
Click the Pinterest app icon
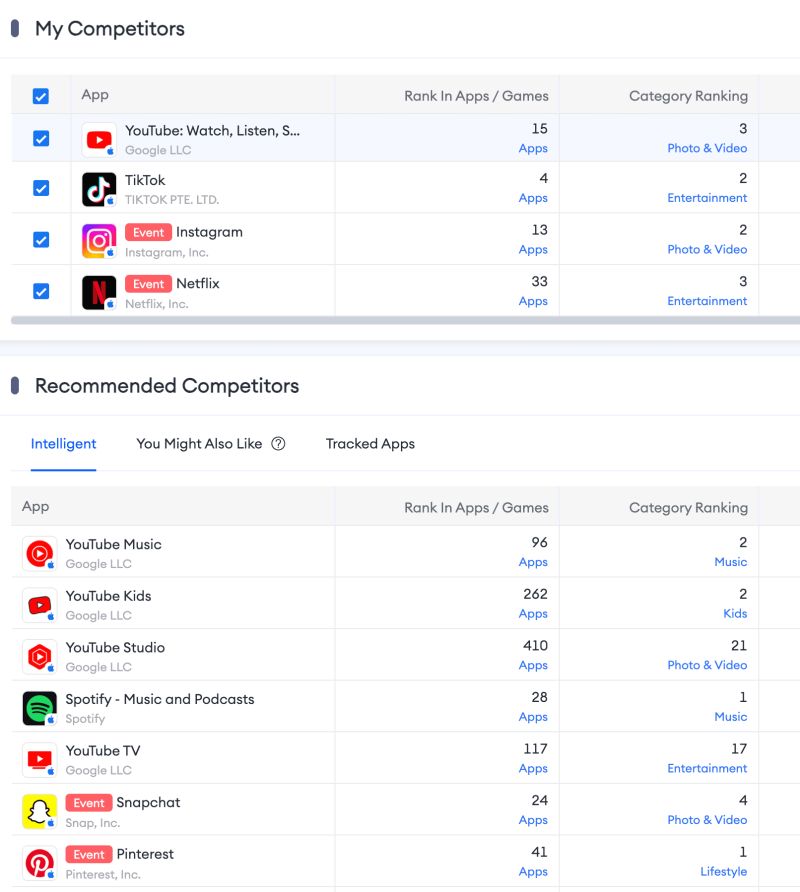pyautogui.click(x=38, y=862)
